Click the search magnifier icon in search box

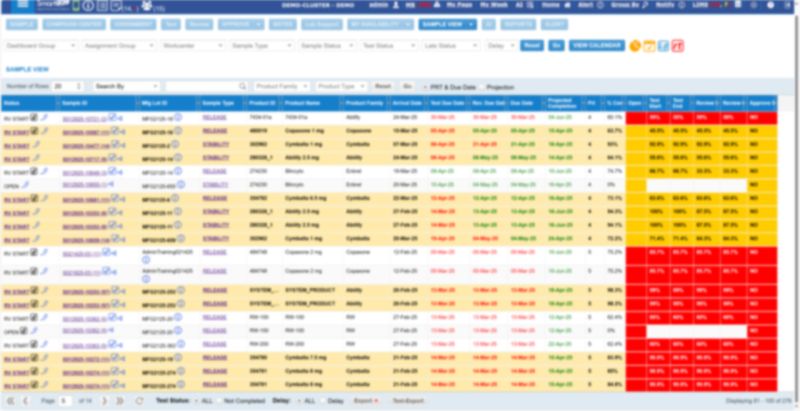243,87
